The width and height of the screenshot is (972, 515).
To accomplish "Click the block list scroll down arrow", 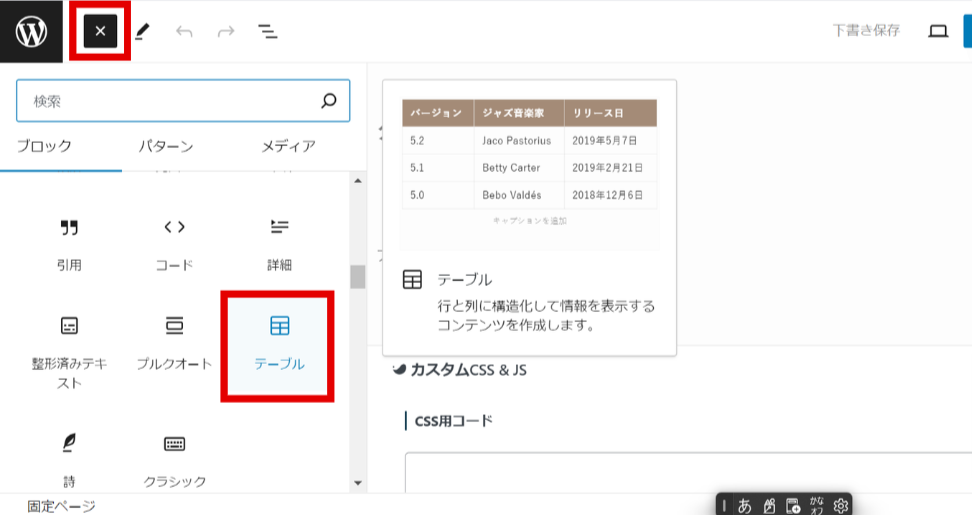I will click(x=358, y=483).
